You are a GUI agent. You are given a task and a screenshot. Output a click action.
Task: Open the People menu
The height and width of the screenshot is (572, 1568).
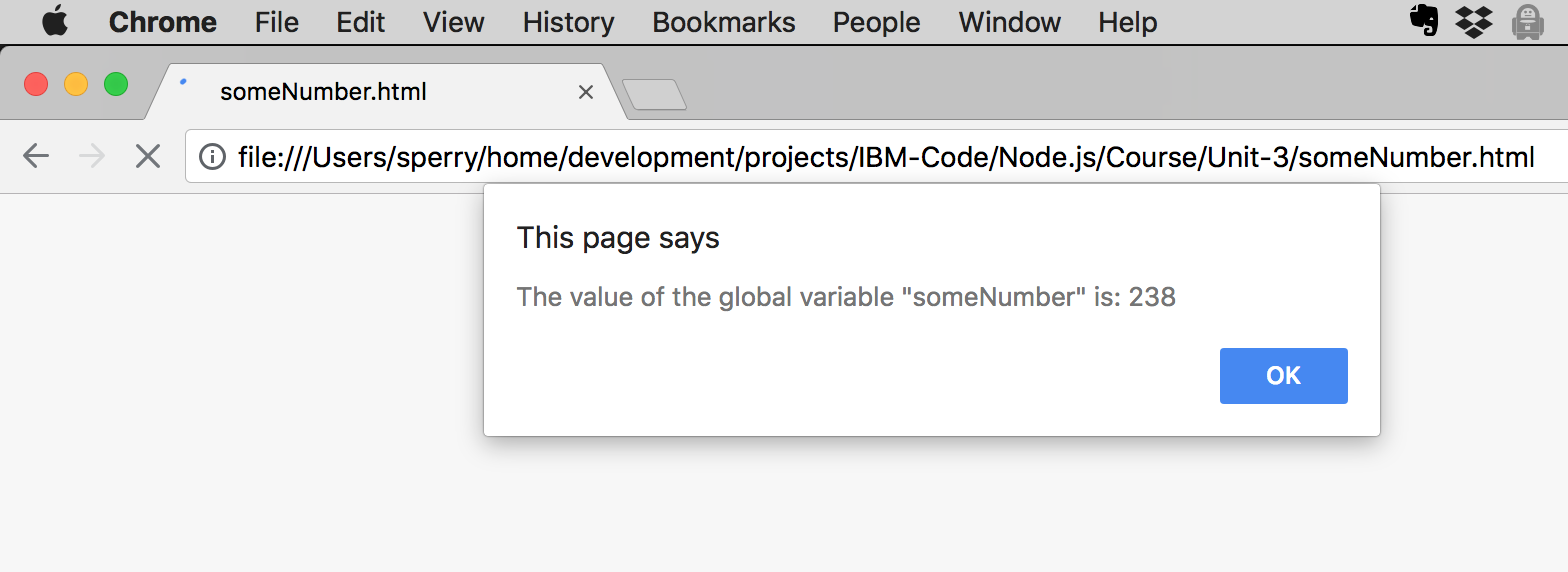click(876, 22)
